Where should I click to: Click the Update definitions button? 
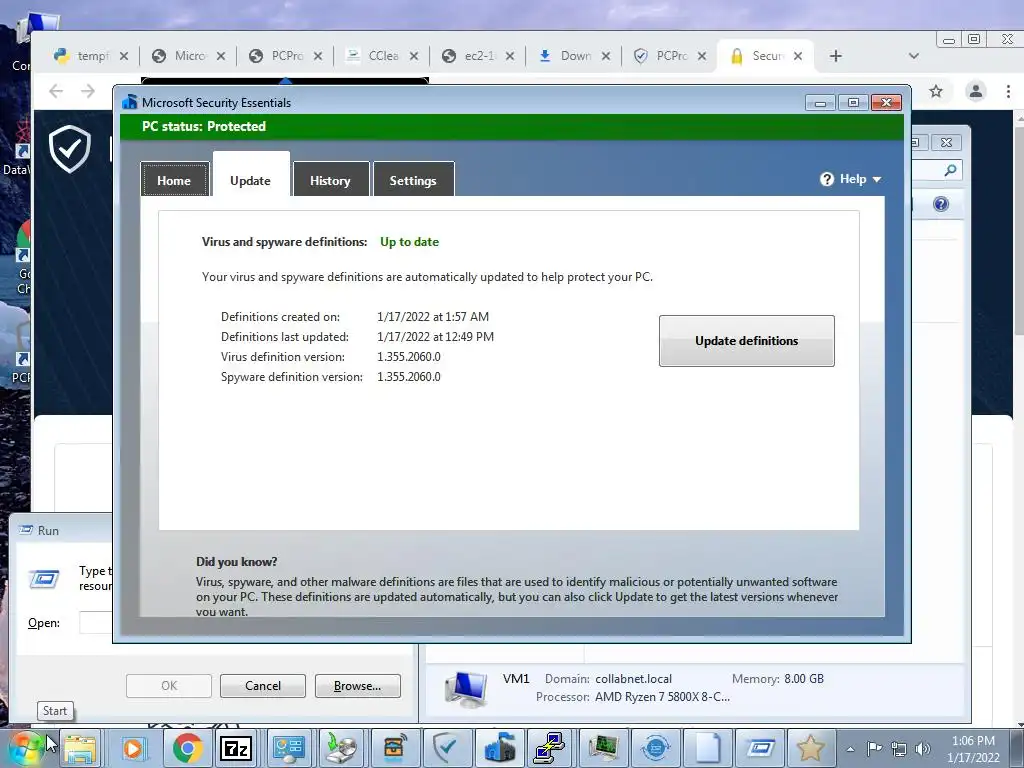[746, 341]
